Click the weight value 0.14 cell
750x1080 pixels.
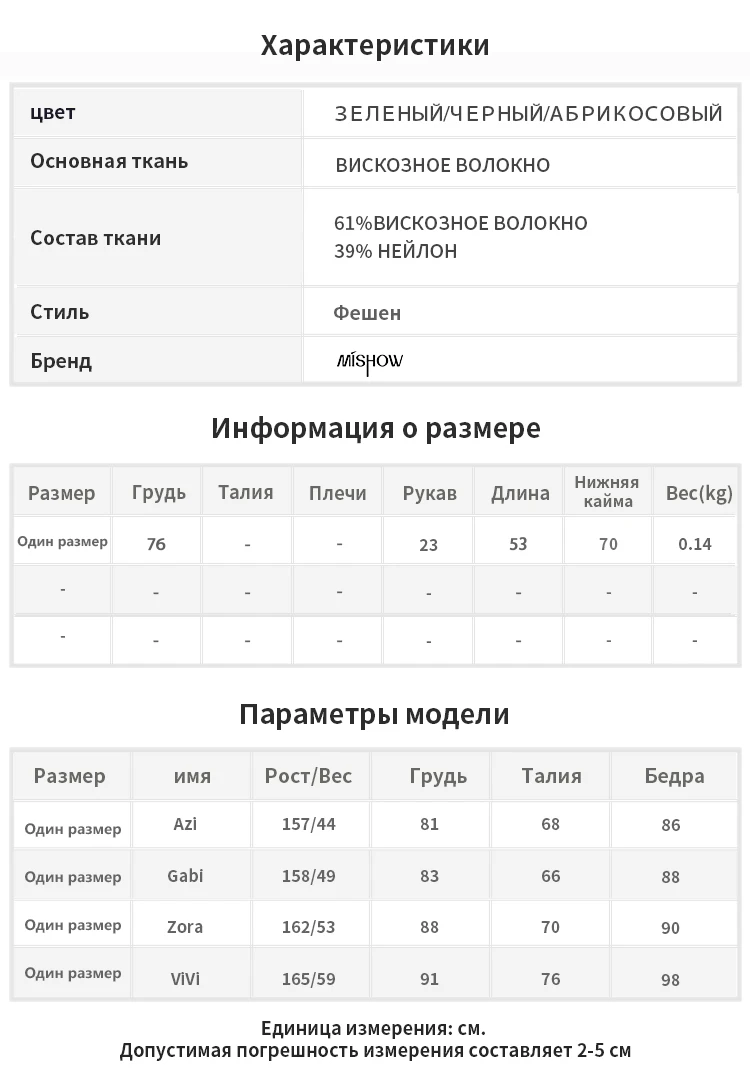pyautogui.click(x=695, y=544)
